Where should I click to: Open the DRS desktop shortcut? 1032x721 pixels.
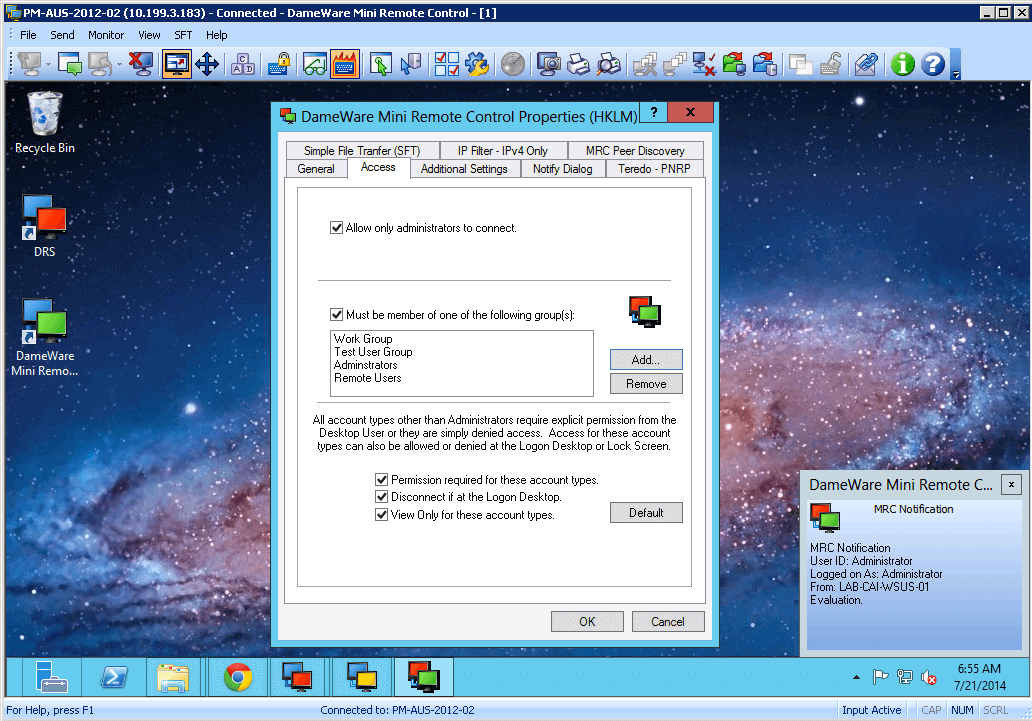(45, 225)
